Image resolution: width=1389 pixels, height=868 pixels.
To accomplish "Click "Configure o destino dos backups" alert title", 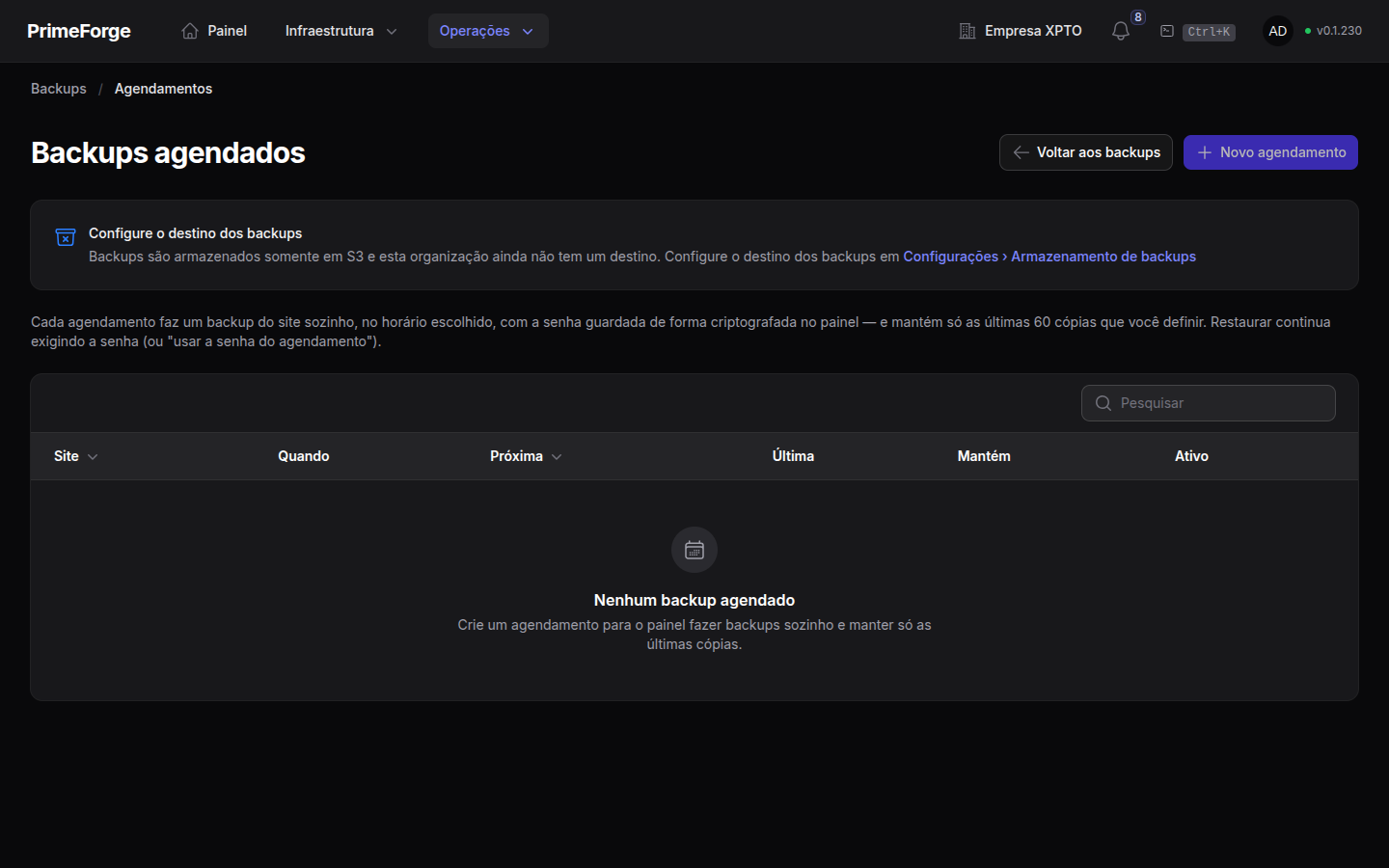I will click(x=195, y=233).
